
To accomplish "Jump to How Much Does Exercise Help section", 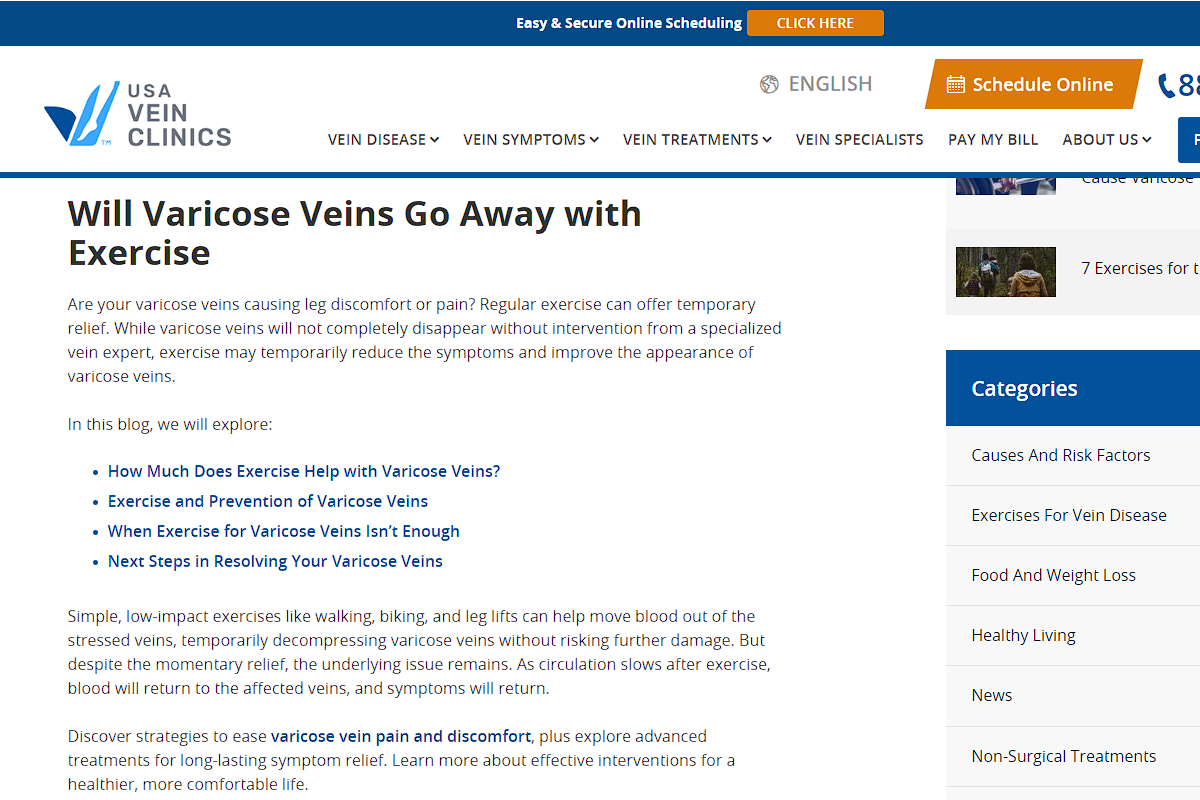I will [x=304, y=471].
